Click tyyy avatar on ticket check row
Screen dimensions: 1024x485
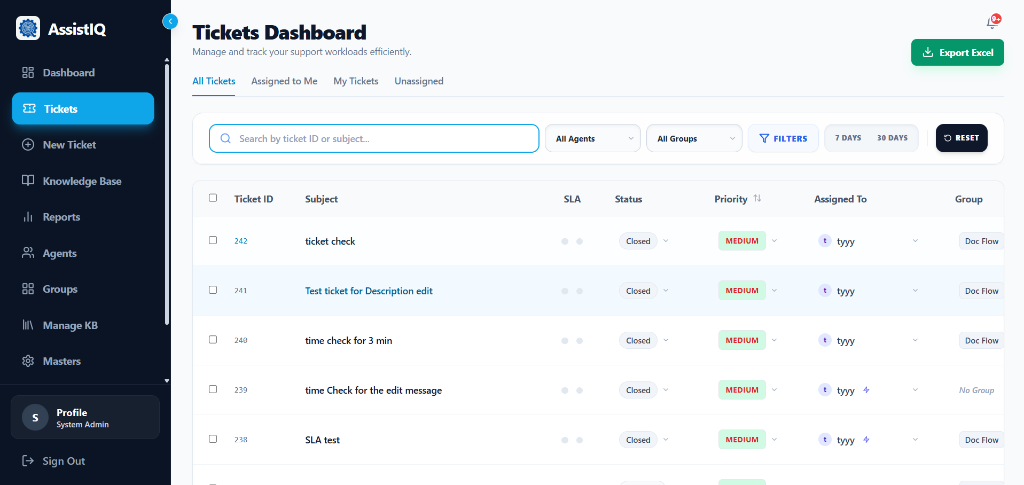coord(825,241)
